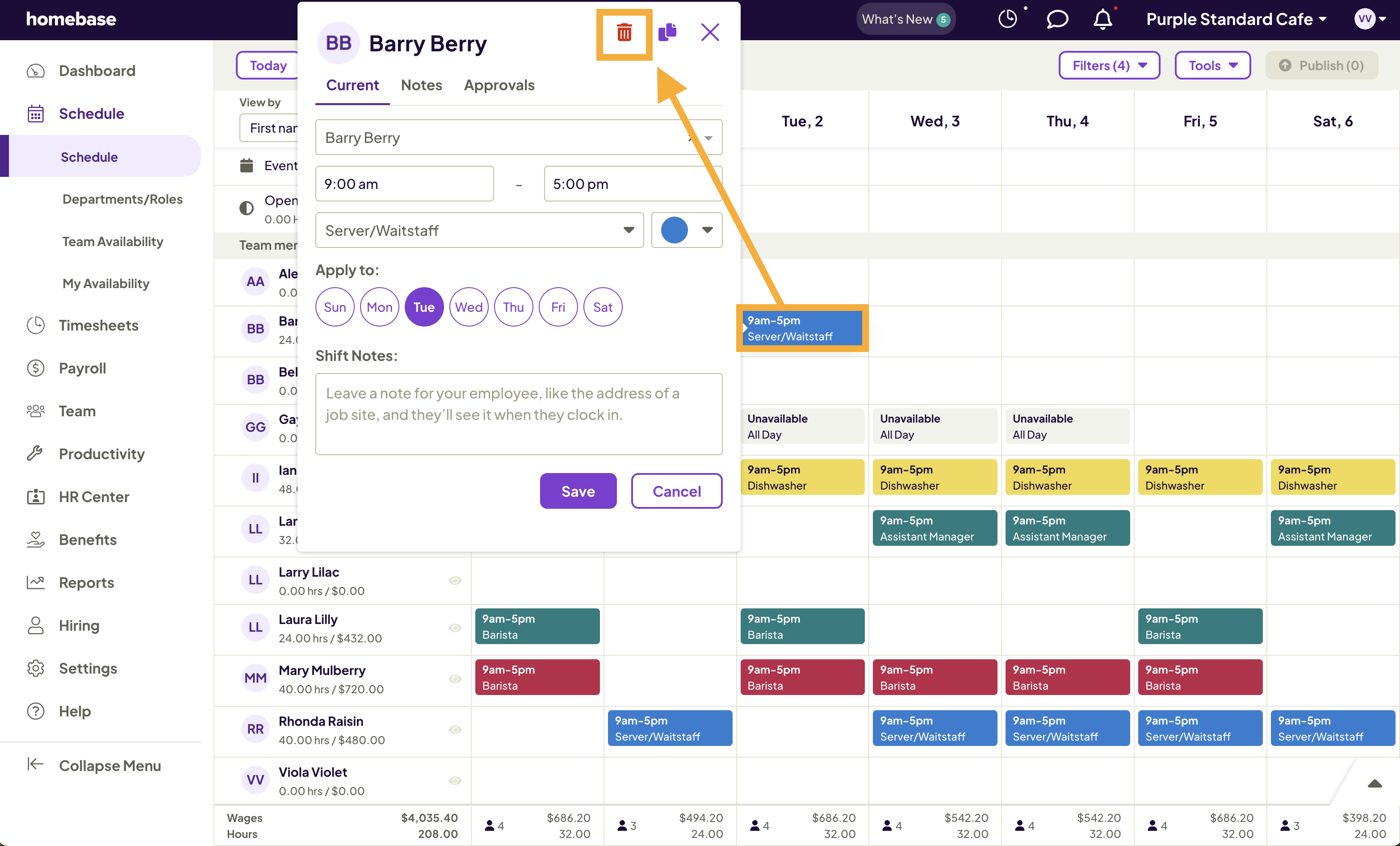Check notifications via bell icon
This screenshot has width=1400, height=846.
(x=1103, y=19)
